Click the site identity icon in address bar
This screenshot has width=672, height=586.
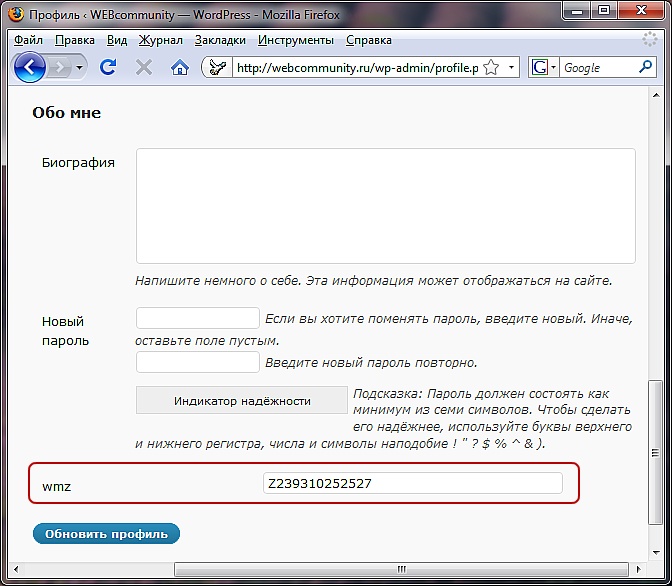tap(217, 68)
